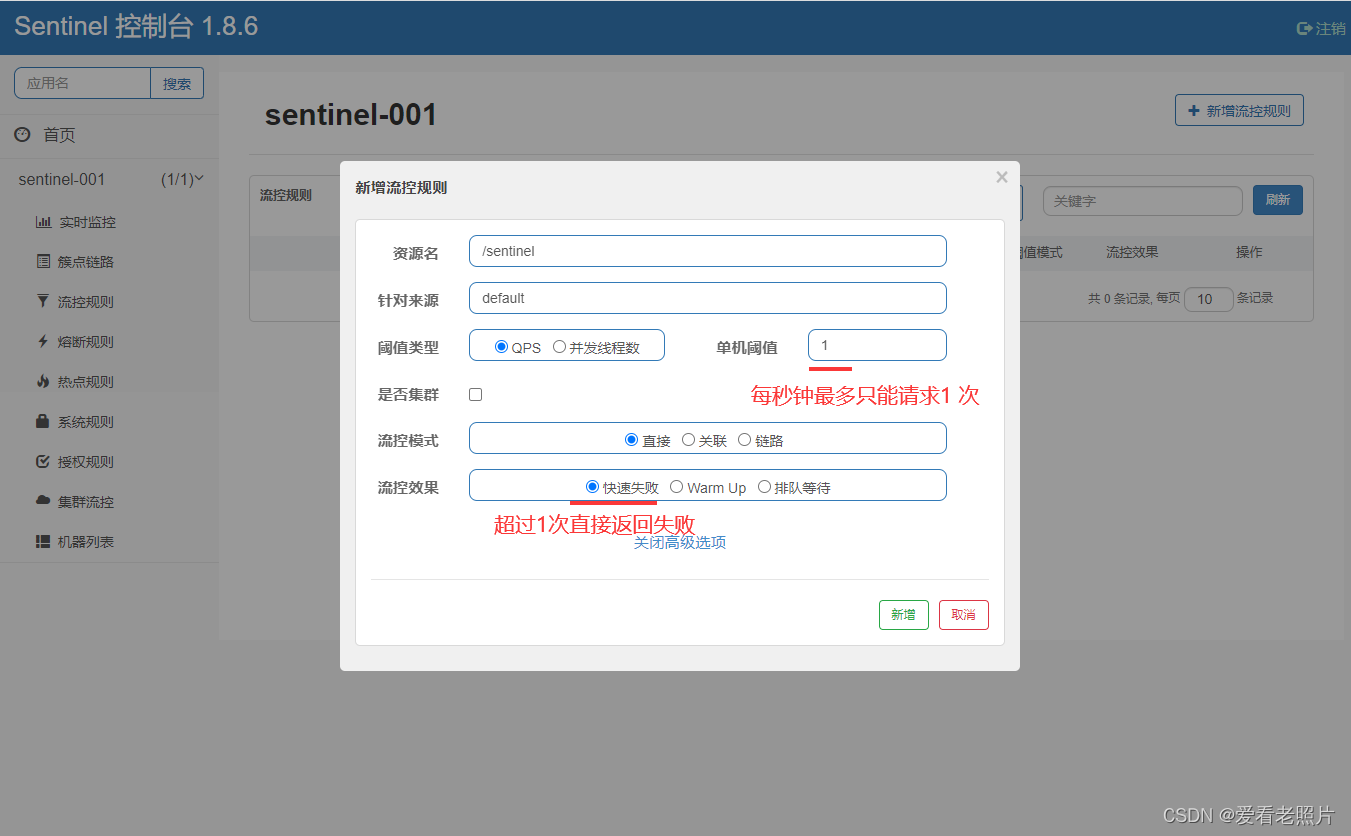Click the 单机阈值 input field
Screen dimensions: 1351x836
click(877, 345)
